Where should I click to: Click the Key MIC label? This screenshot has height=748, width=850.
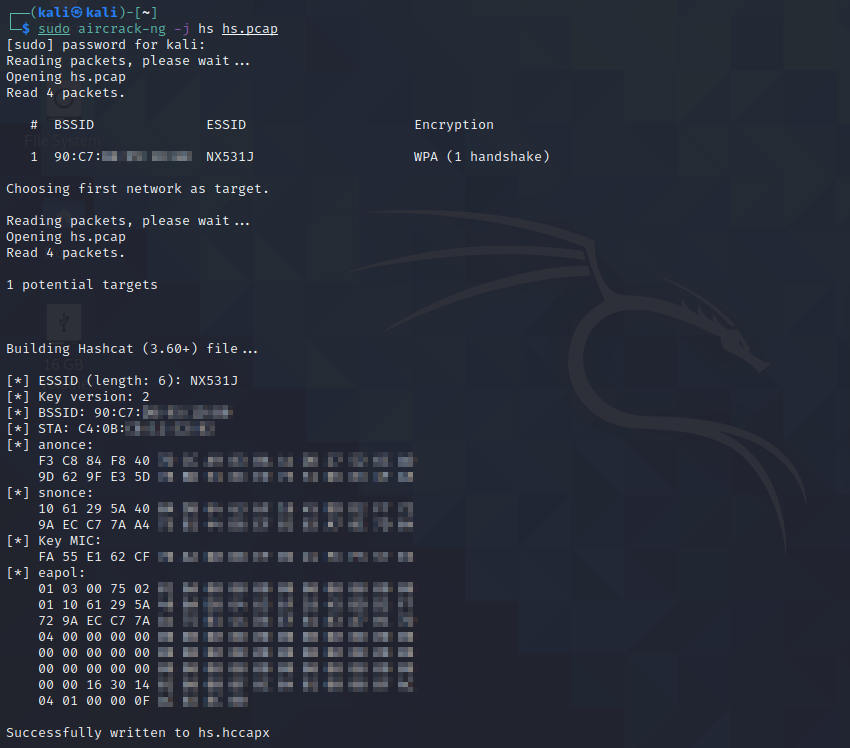68,541
